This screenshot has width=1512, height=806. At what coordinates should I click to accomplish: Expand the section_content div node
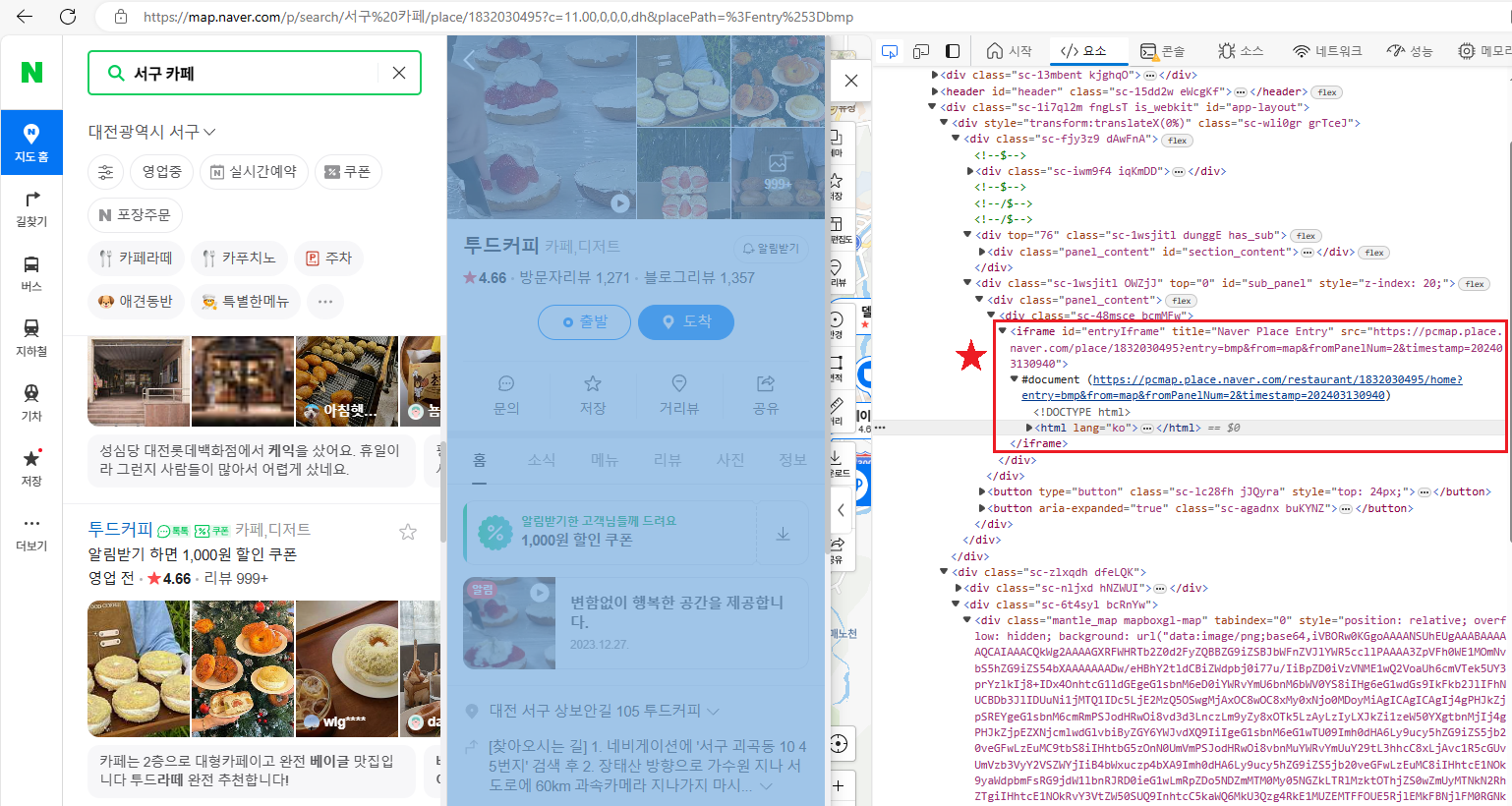click(980, 252)
